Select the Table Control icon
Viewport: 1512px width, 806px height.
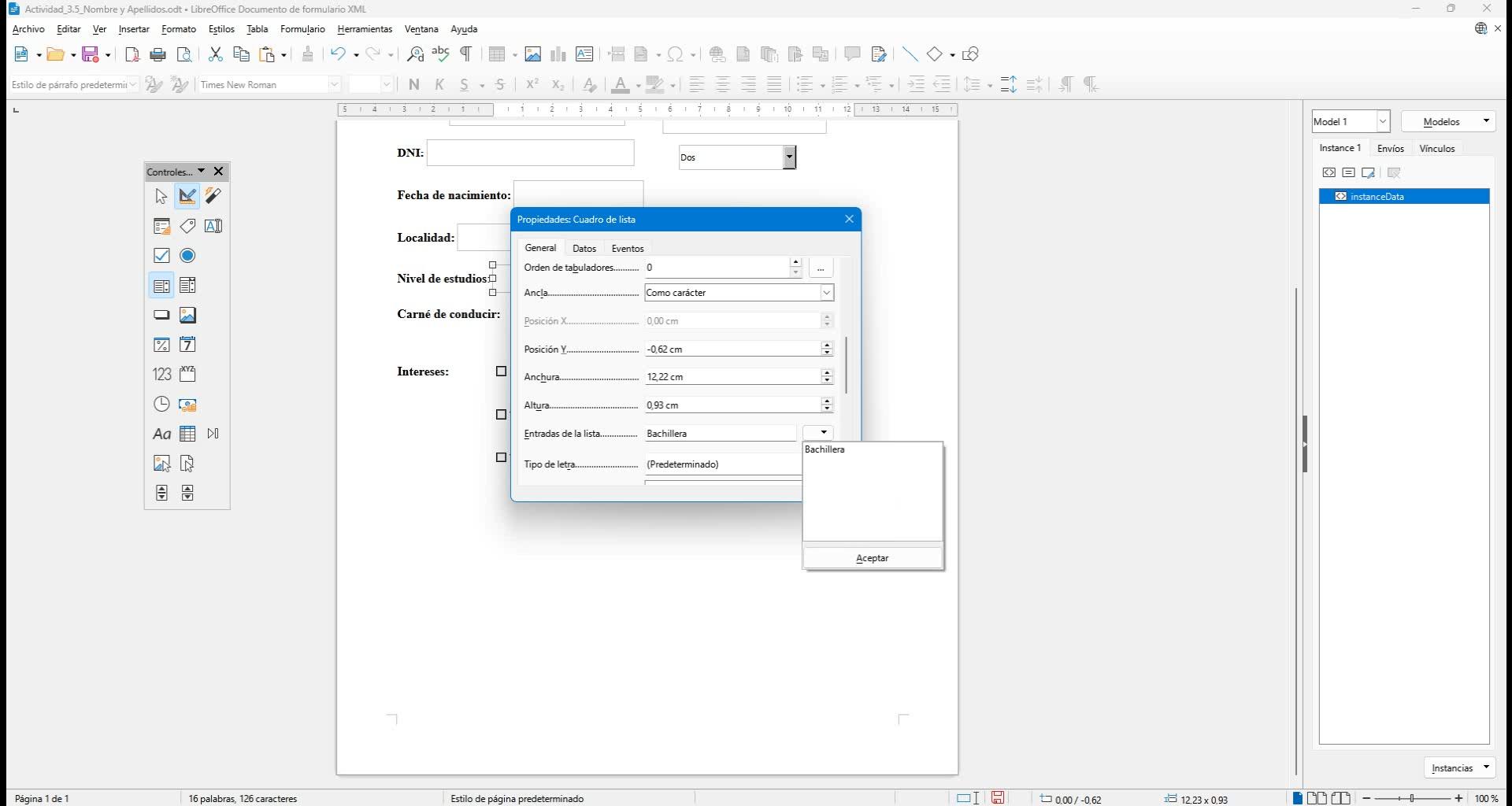point(187,434)
